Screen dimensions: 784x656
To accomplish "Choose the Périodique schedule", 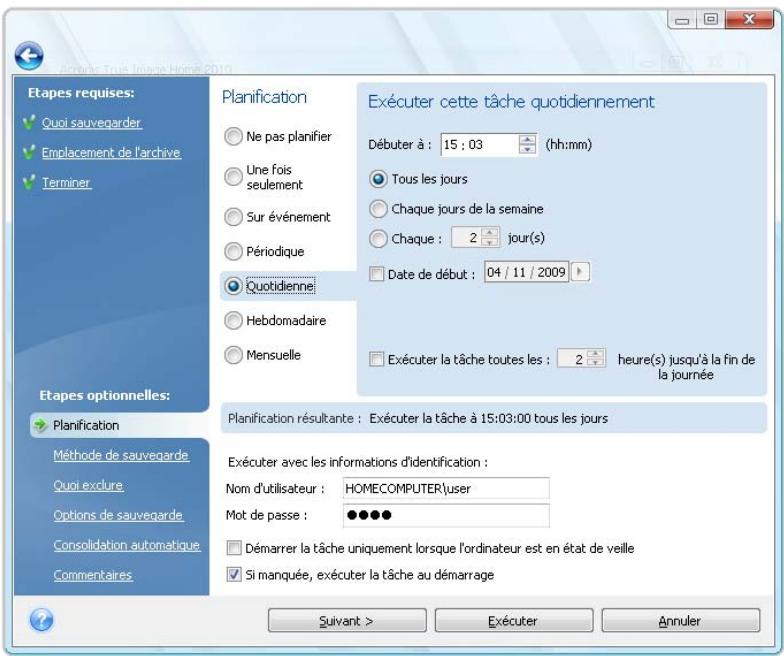I will point(233,252).
